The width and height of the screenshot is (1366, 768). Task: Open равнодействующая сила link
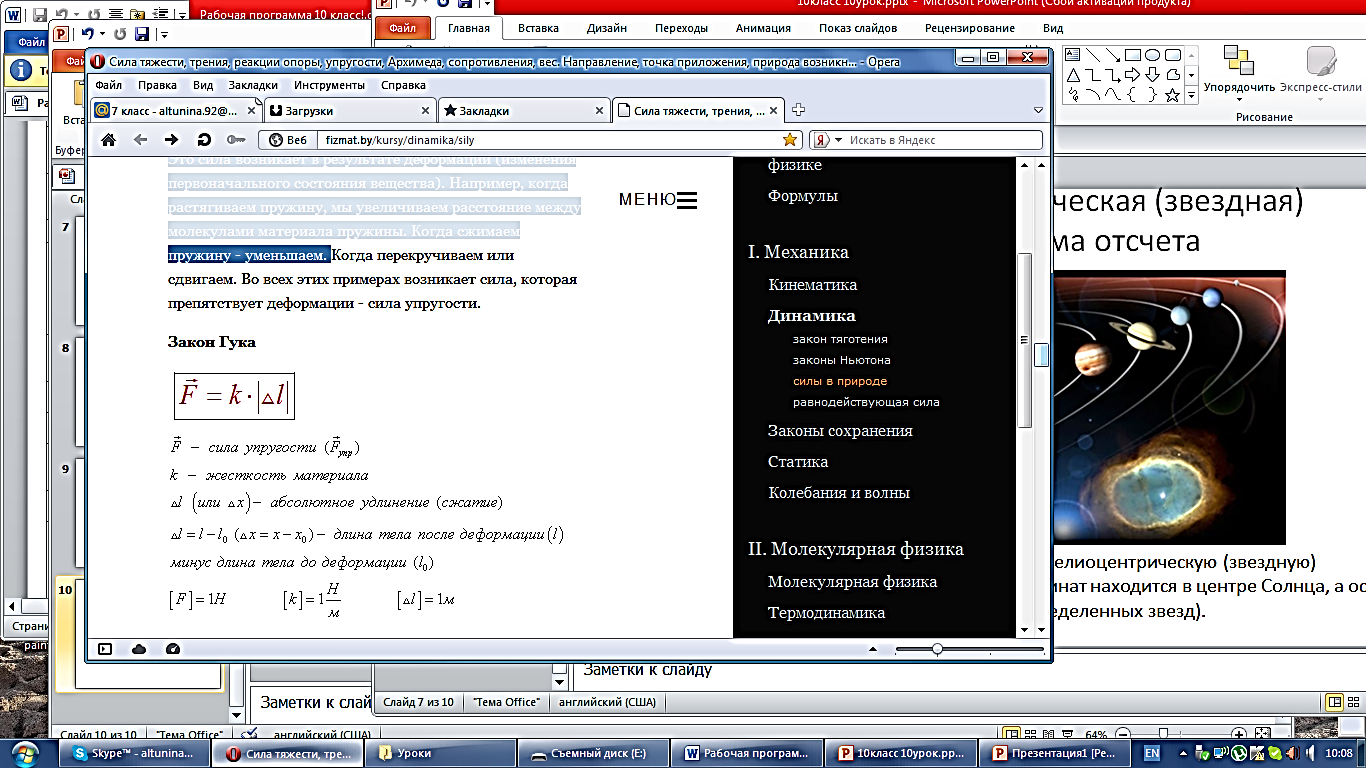[x=866, y=402]
